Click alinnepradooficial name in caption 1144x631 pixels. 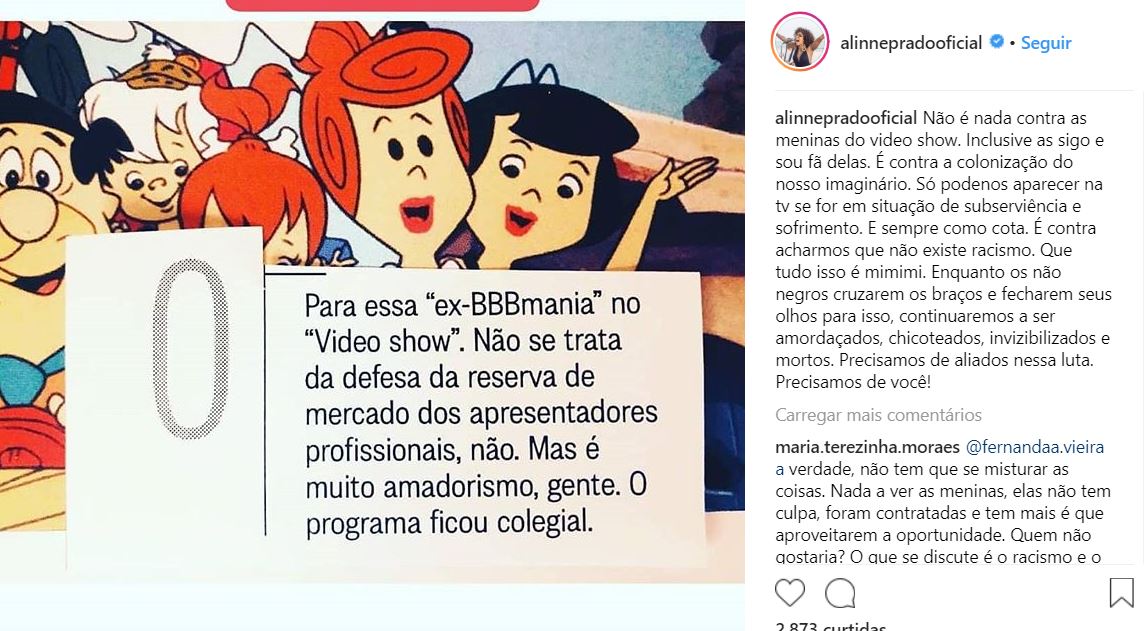[846, 118]
